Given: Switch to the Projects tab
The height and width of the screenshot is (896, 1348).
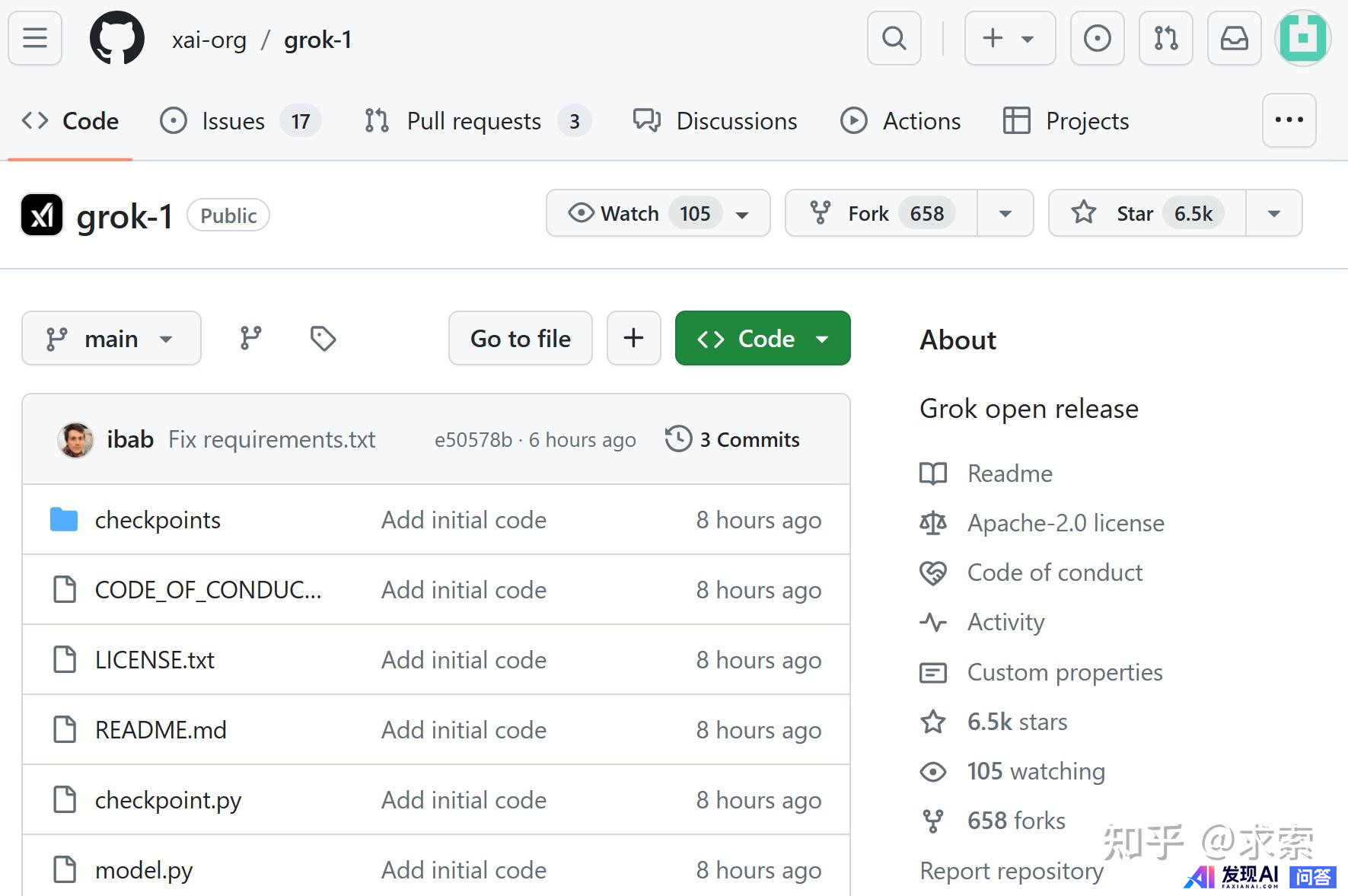Looking at the screenshot, I should coord(1066,121).
